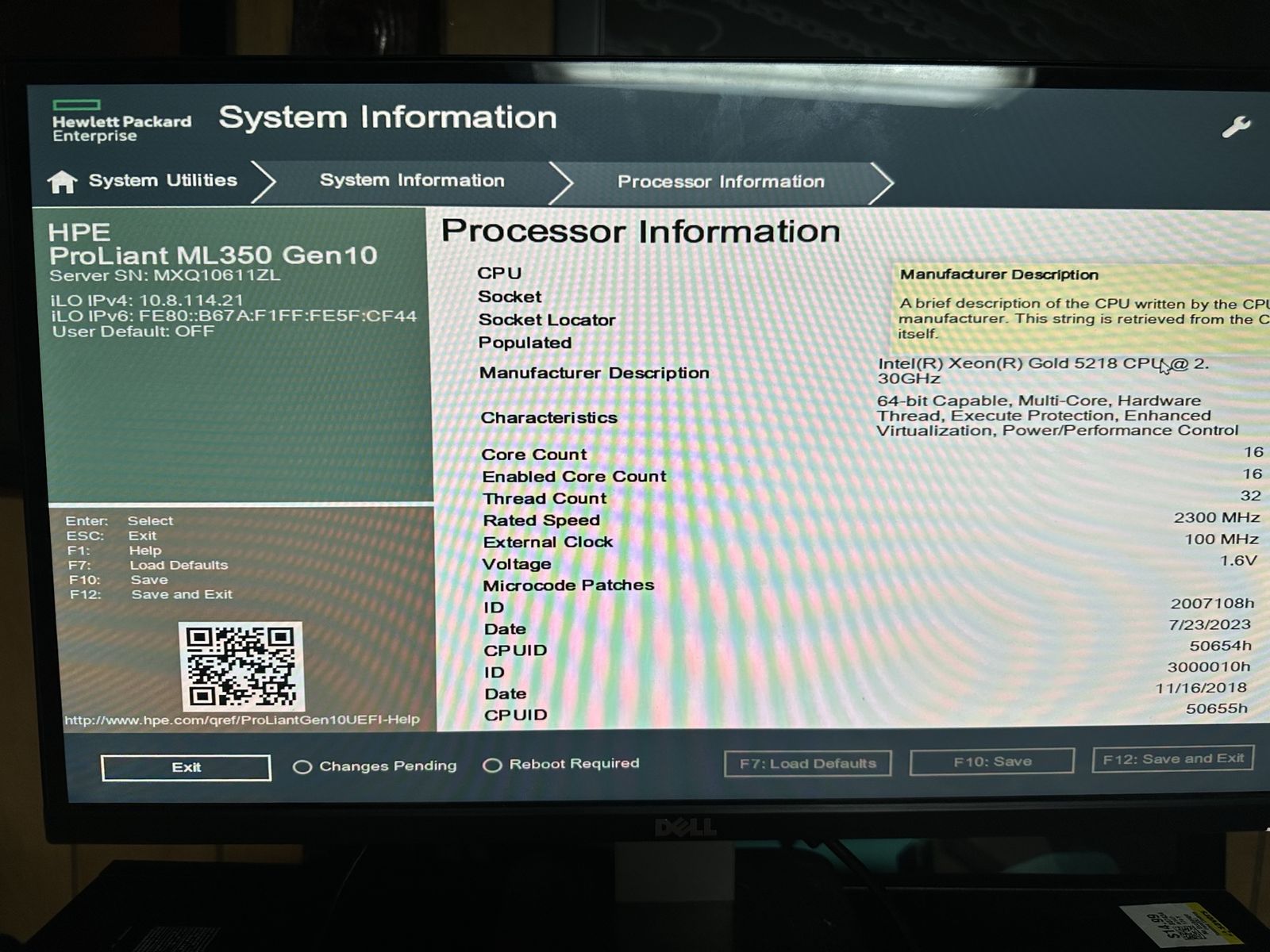The height and width of the screenshot is (952, 1270).
Task: Open System Utilities breadcrumb
Action: tap(163, 181)
